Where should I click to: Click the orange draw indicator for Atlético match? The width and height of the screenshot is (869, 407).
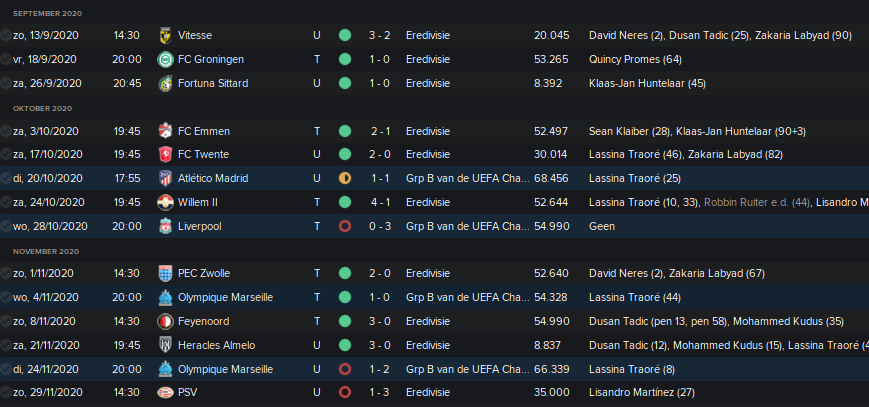point(345,179)
